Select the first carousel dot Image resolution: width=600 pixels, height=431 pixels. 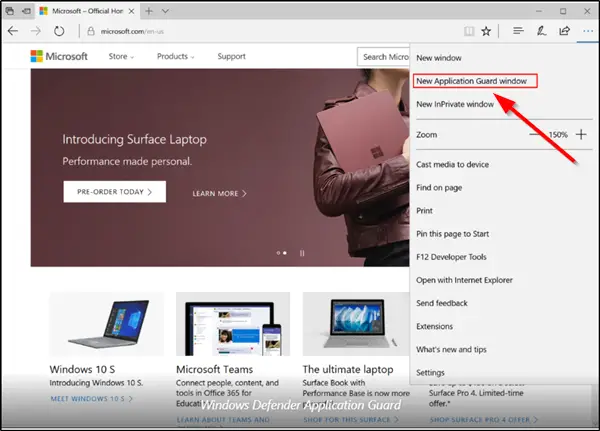[x=278, y=253]
